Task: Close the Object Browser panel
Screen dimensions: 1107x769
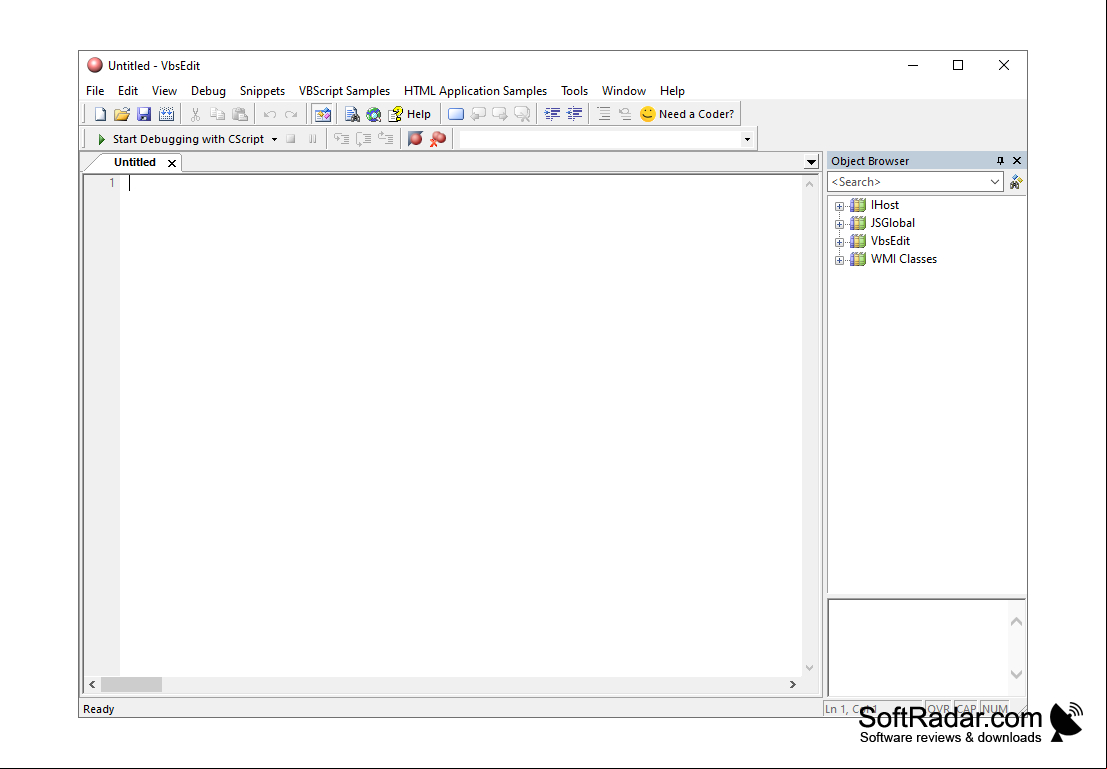Action: [x=1017, y=161]
